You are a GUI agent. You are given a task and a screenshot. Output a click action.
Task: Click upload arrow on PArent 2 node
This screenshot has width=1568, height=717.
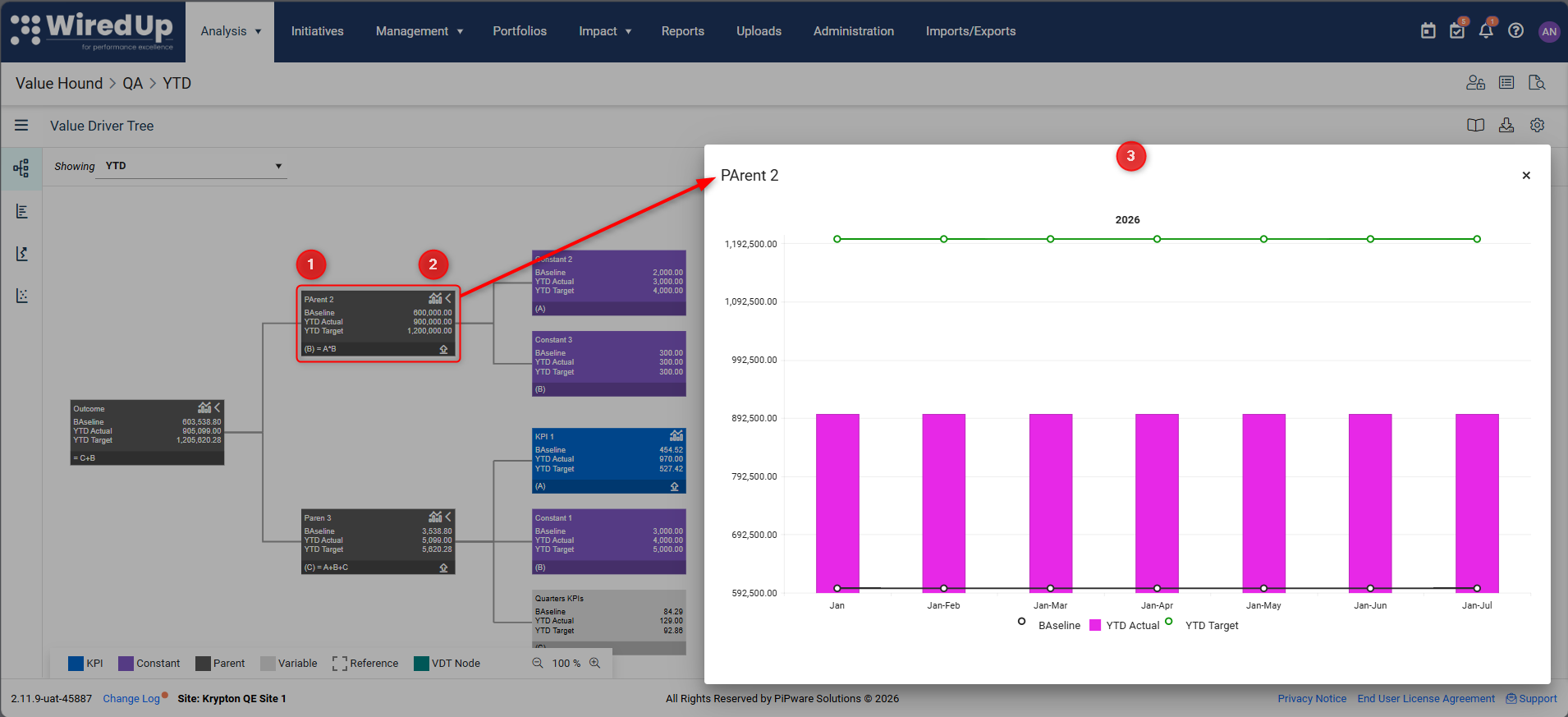pyautogui.click(x=443, y=350)
